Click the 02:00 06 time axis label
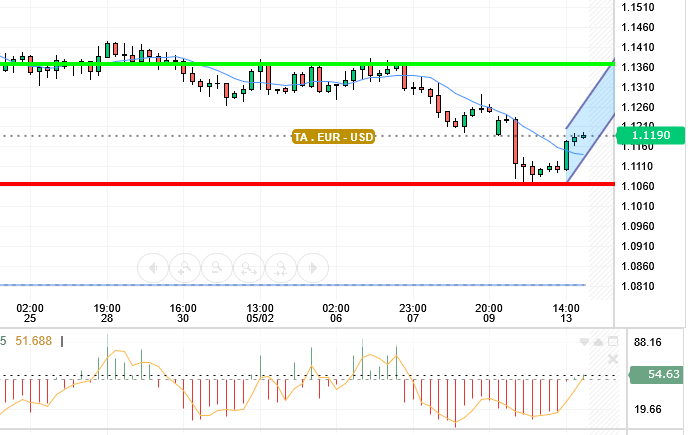690x435 pixels. pyautogui.click(x=336, y=313)
